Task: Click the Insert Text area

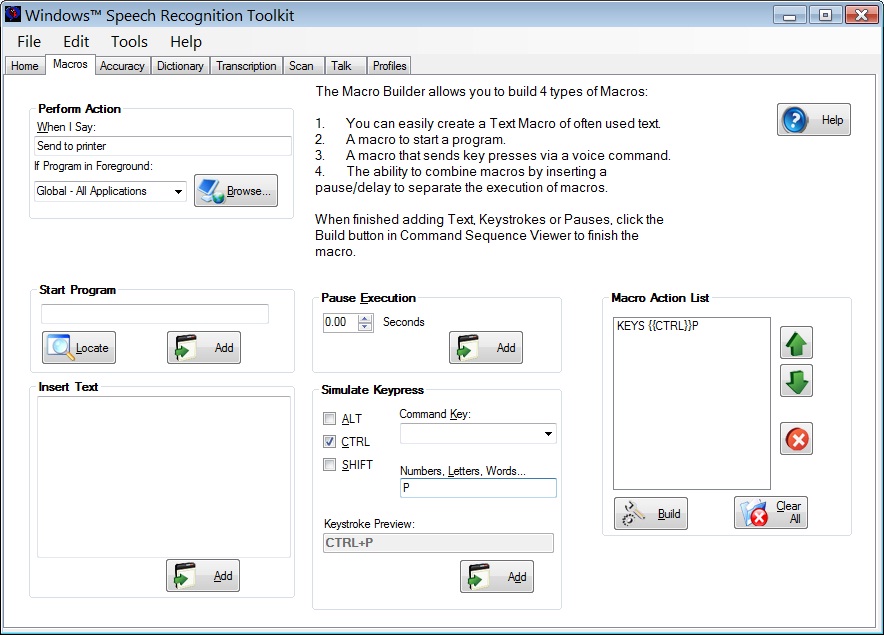Action: (163, 477)
